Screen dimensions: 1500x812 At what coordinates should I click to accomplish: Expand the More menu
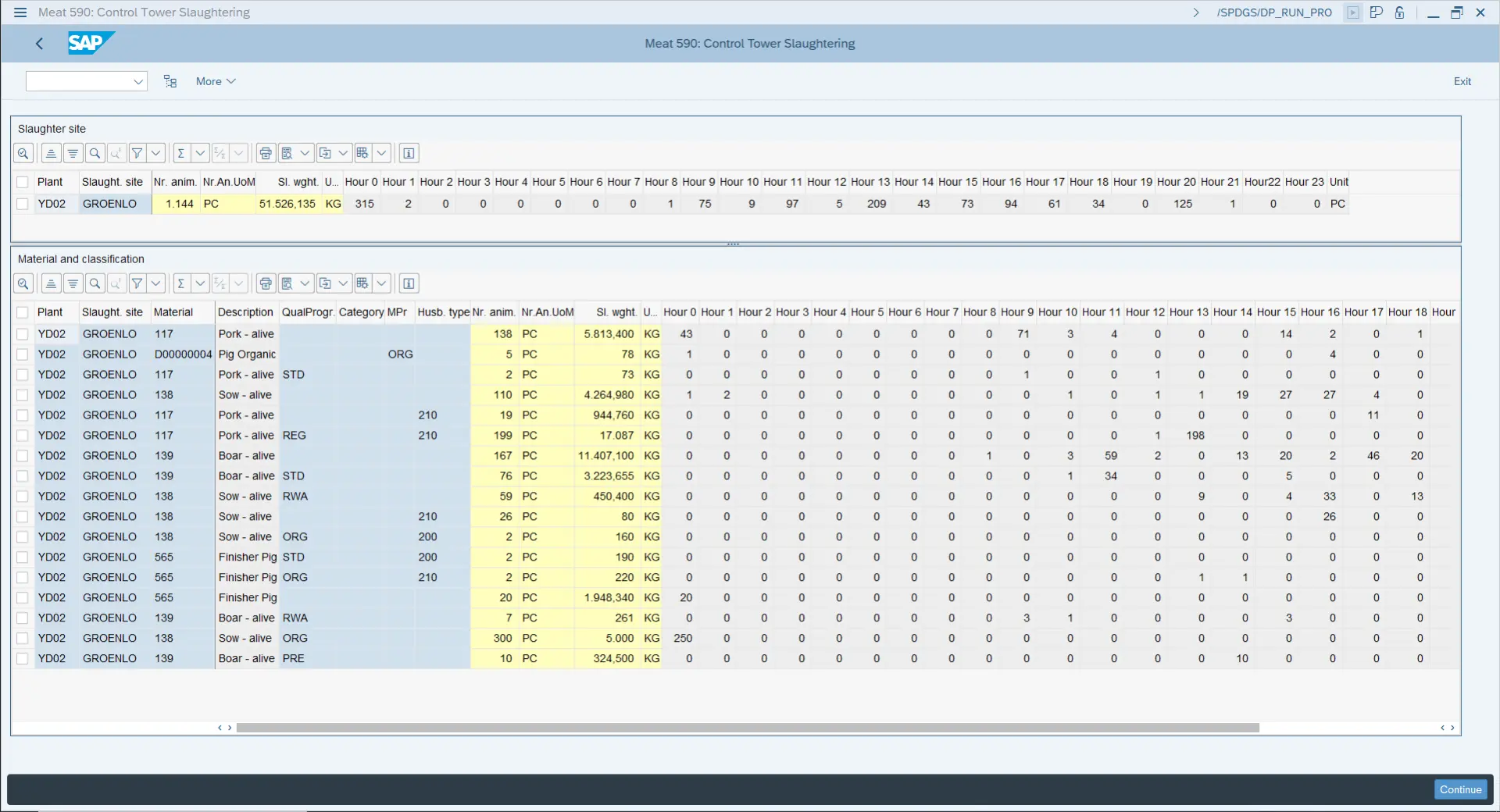point(216,81)
